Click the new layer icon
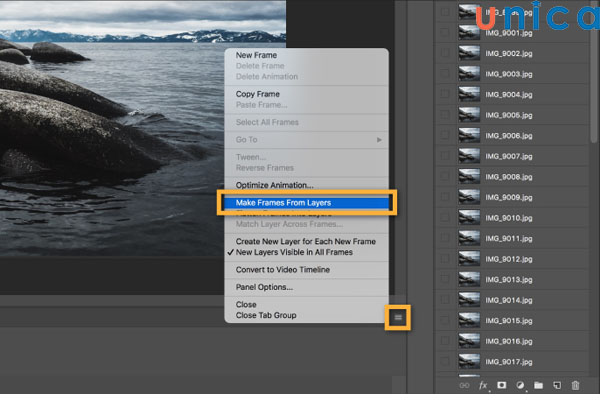Image resolution: width=600 pixels, height=400 pixels. click(x=556, y=385)
